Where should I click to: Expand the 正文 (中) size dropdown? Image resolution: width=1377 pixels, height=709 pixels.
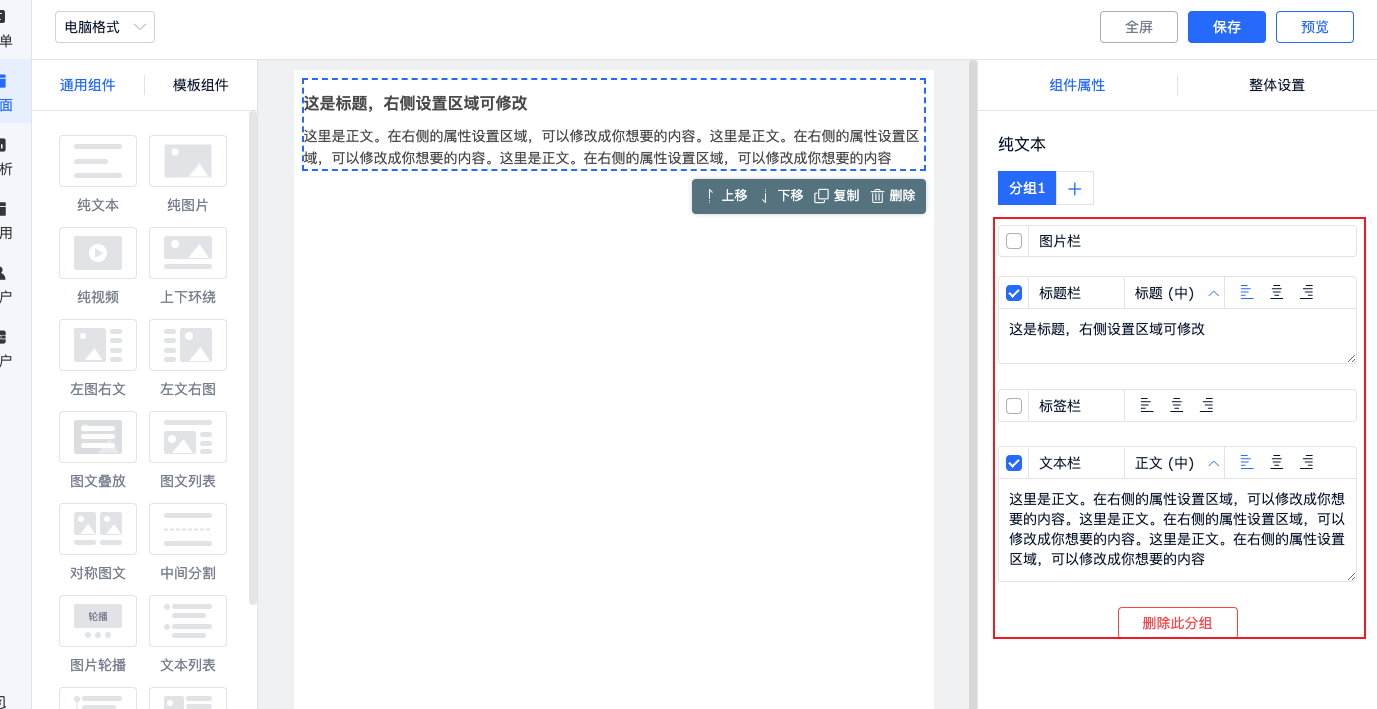point(1176,463)
